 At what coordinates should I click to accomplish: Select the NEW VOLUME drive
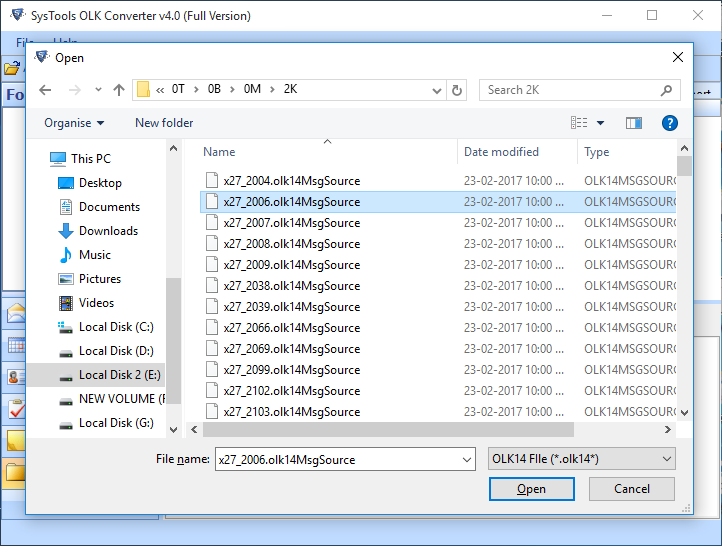pos(112,399)
